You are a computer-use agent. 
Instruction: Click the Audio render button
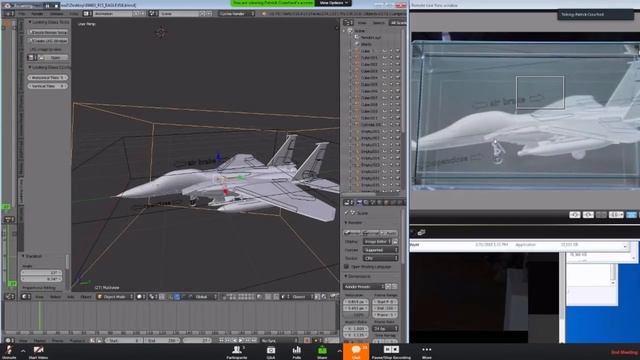(389, 233)
